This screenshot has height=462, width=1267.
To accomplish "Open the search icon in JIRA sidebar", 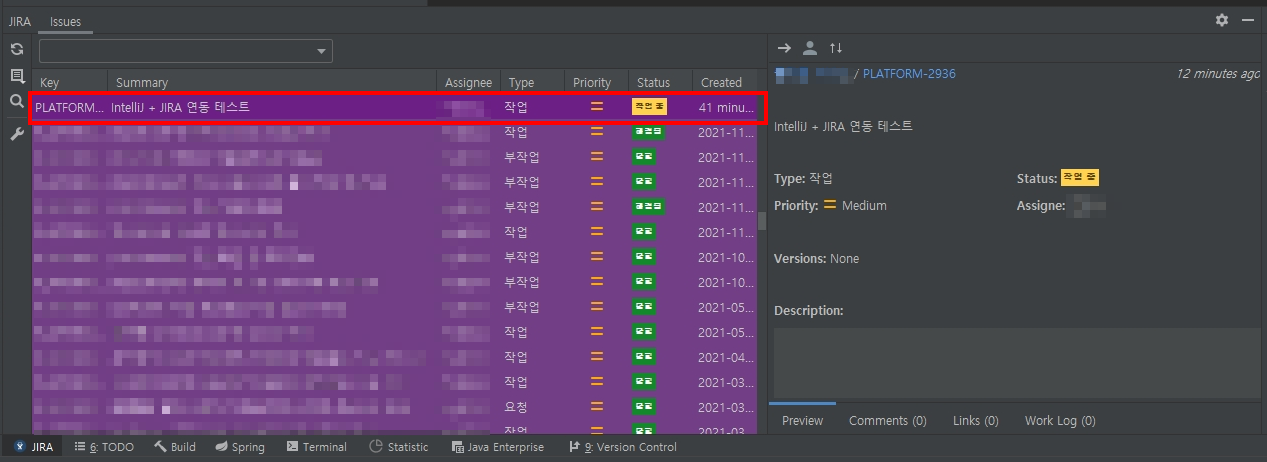I will [16, 101].
